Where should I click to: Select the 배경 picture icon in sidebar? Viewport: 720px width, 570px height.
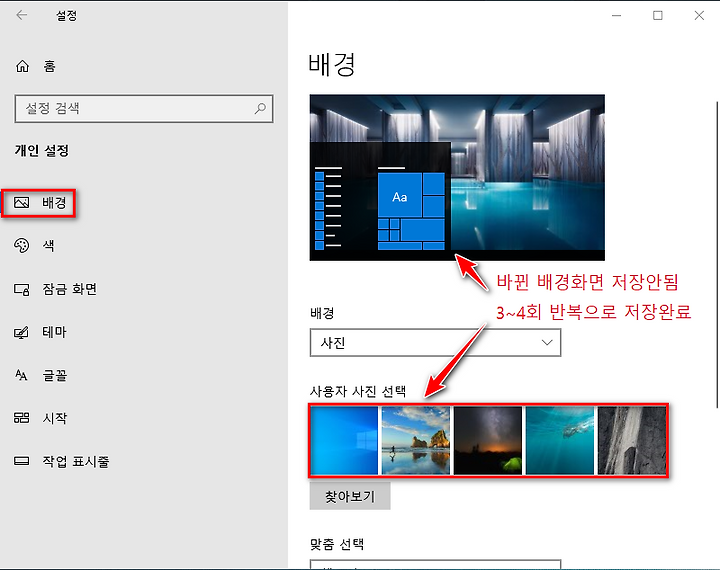(x=22, y=203)
